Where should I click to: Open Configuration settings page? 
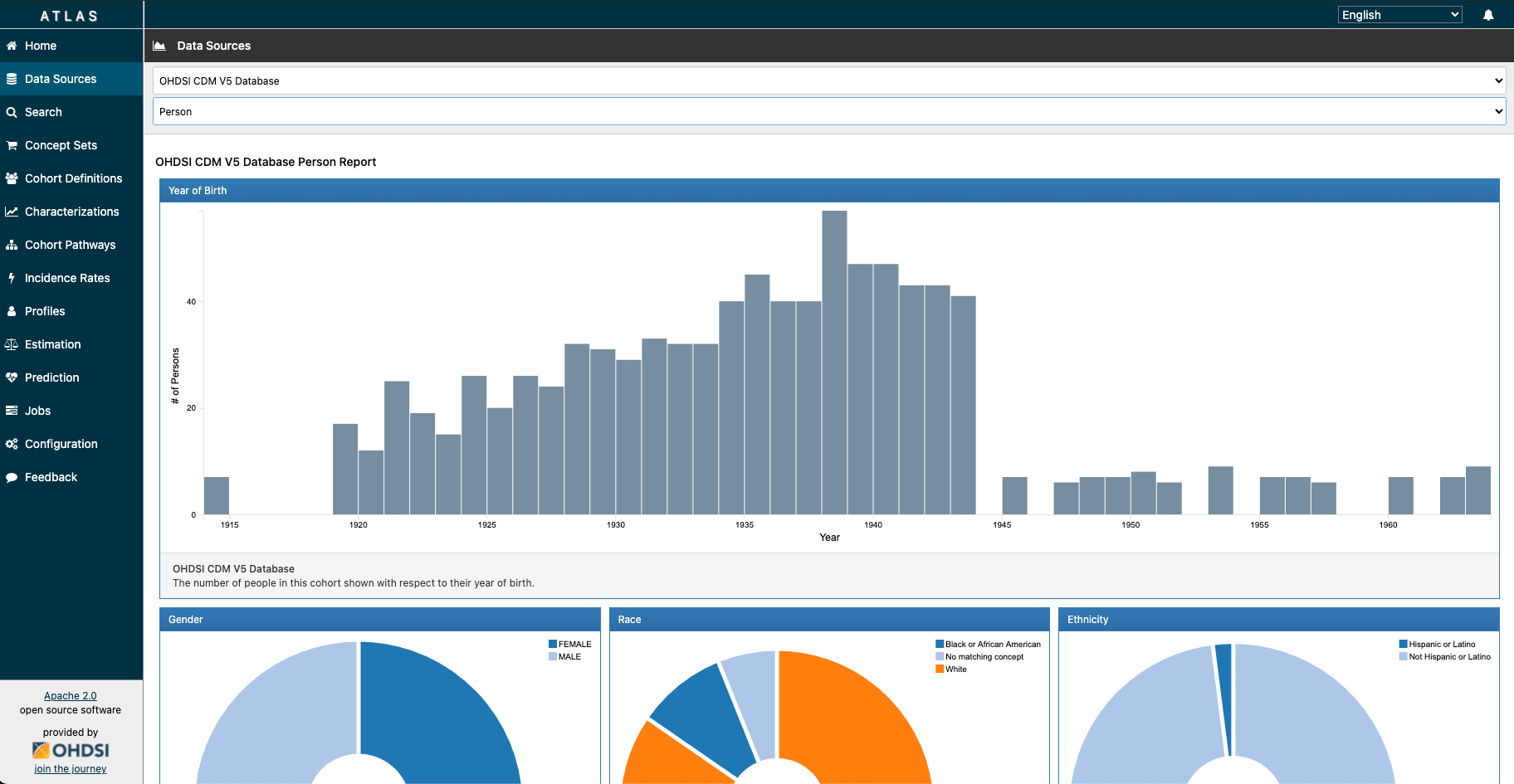(71, 444)
